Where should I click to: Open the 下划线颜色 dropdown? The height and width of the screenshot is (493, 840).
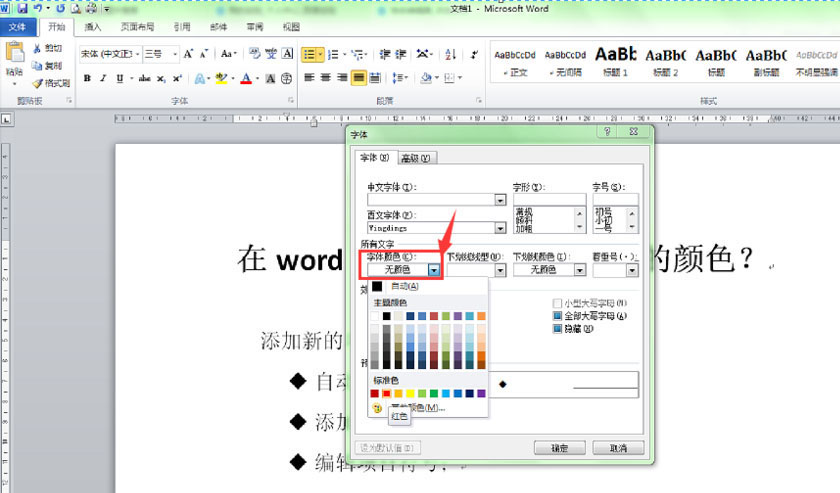(579, 269)
